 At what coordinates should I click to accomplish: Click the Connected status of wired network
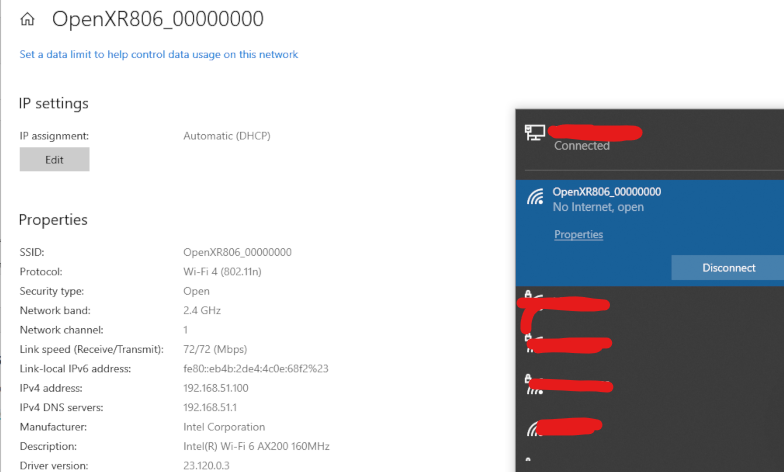(x=582, y=146)
